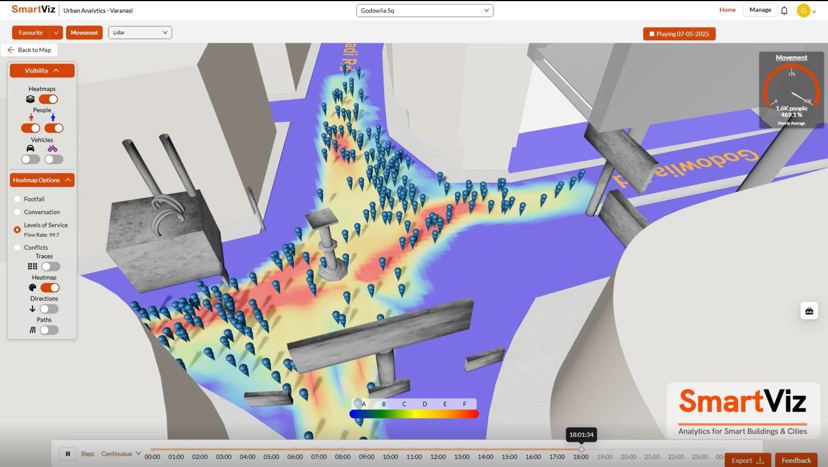Click the back arrow to return to the map
This screenshot has width=828, height=467.
tap(11, 50)
